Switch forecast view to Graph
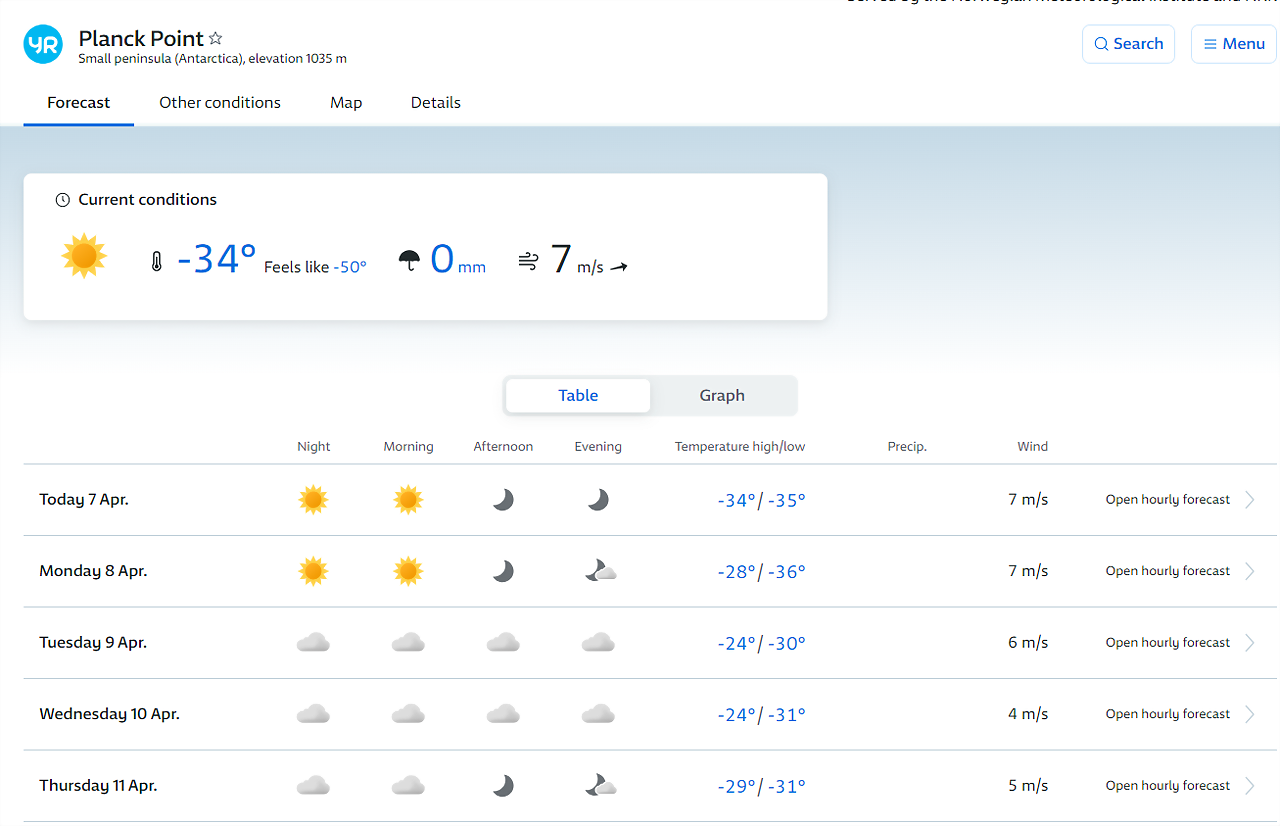 [x=722, y=395]
